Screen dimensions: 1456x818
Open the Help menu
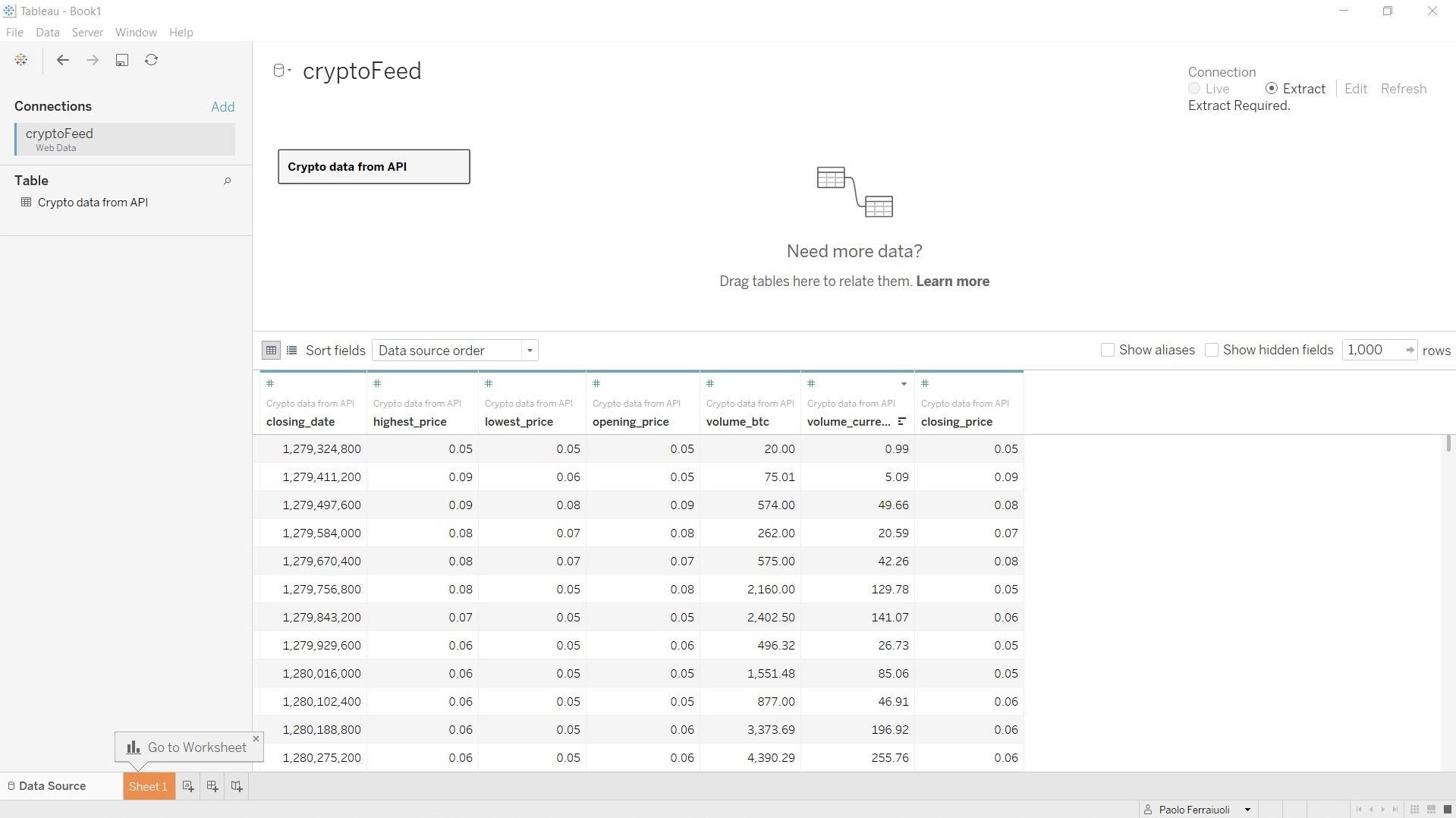pyautogui.click(x=181, y=32)
